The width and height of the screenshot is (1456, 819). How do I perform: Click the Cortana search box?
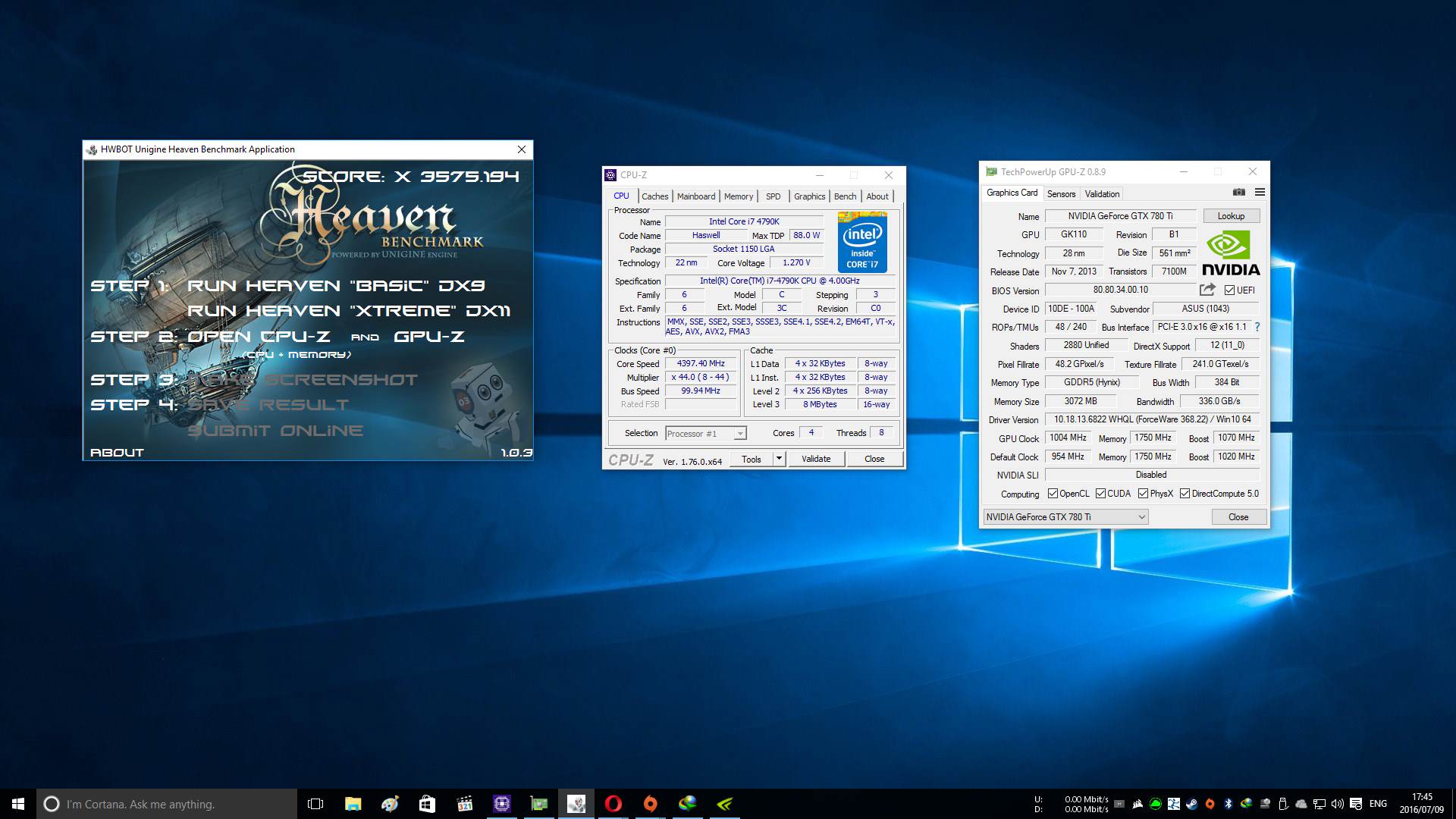(x=167, y=804)
